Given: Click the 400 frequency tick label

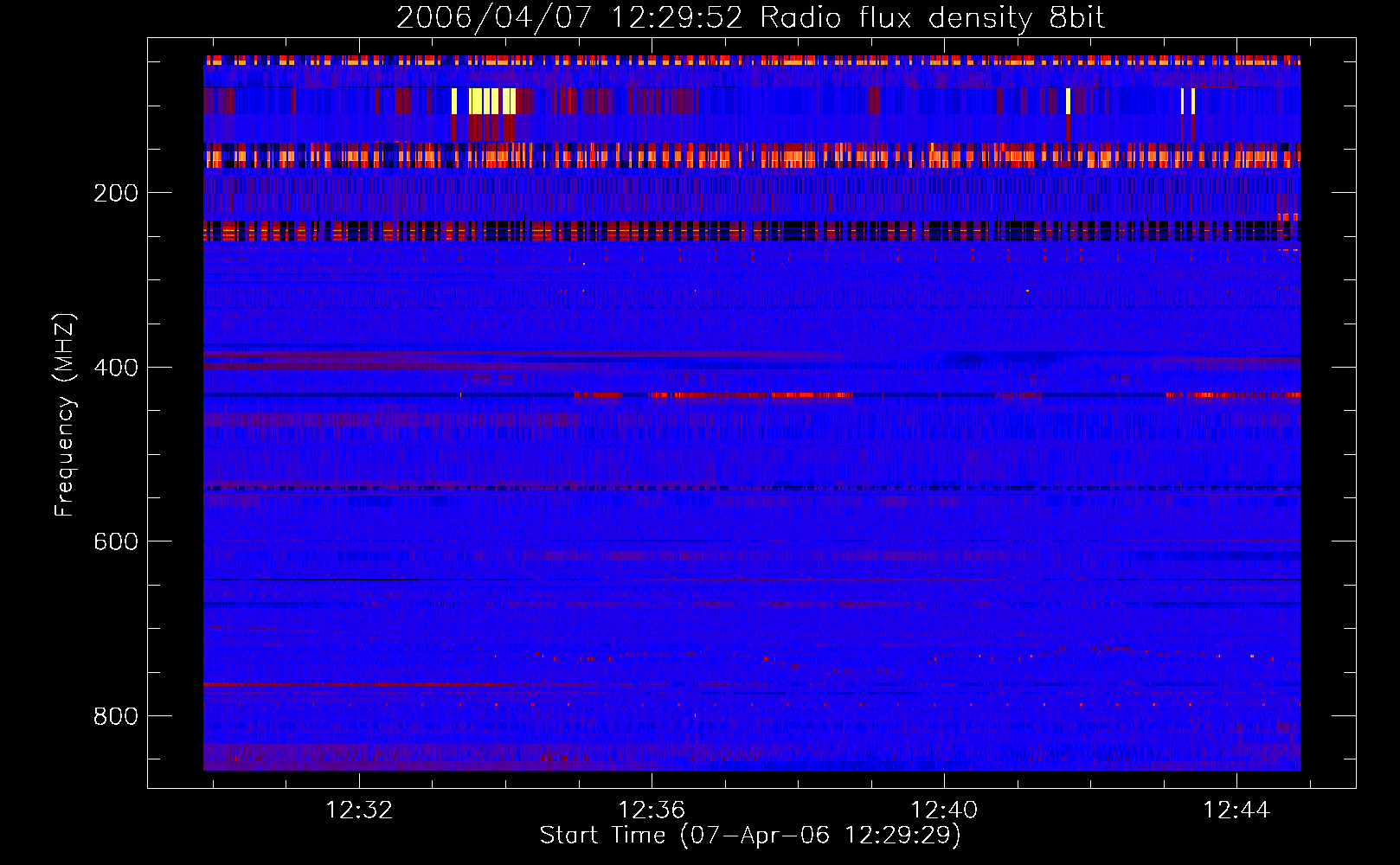Looking at the screenshot, I should pyautogui.click(x=116, y=367).
